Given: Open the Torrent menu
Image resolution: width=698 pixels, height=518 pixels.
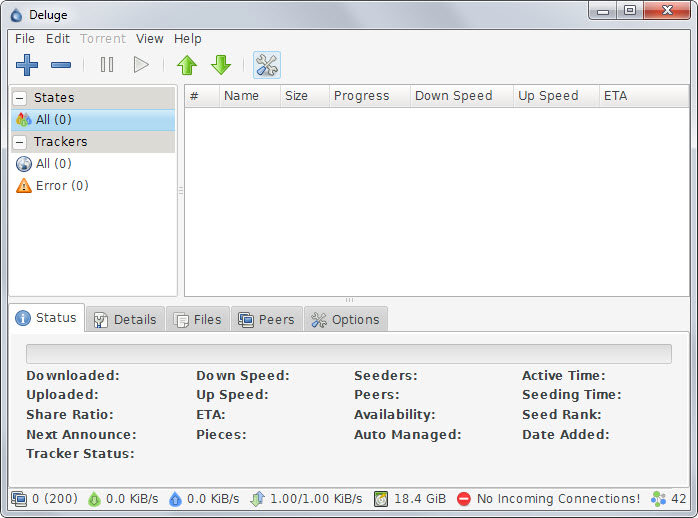Looking at the screenshot, I should [x=103, y=39].
